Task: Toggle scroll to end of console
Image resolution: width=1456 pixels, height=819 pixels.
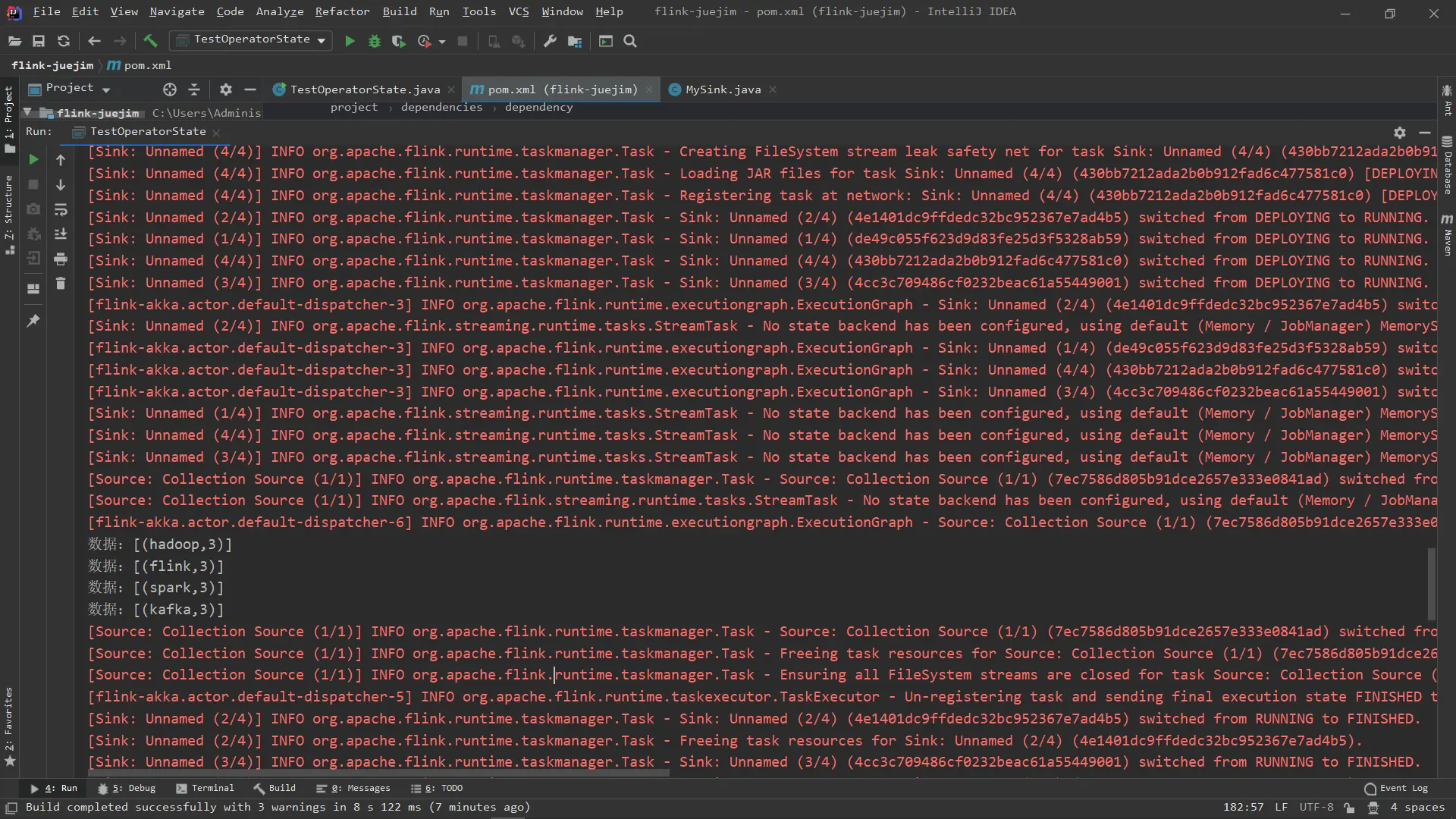Action: point(61,234)
